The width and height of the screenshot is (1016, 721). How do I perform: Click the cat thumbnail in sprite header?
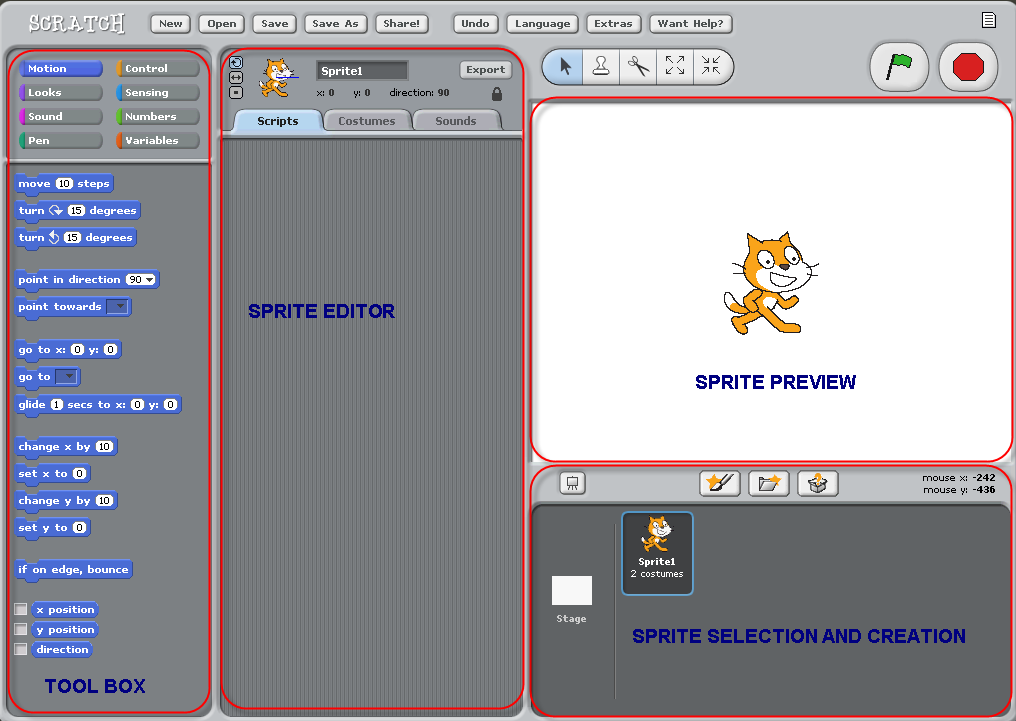(278, 78)
